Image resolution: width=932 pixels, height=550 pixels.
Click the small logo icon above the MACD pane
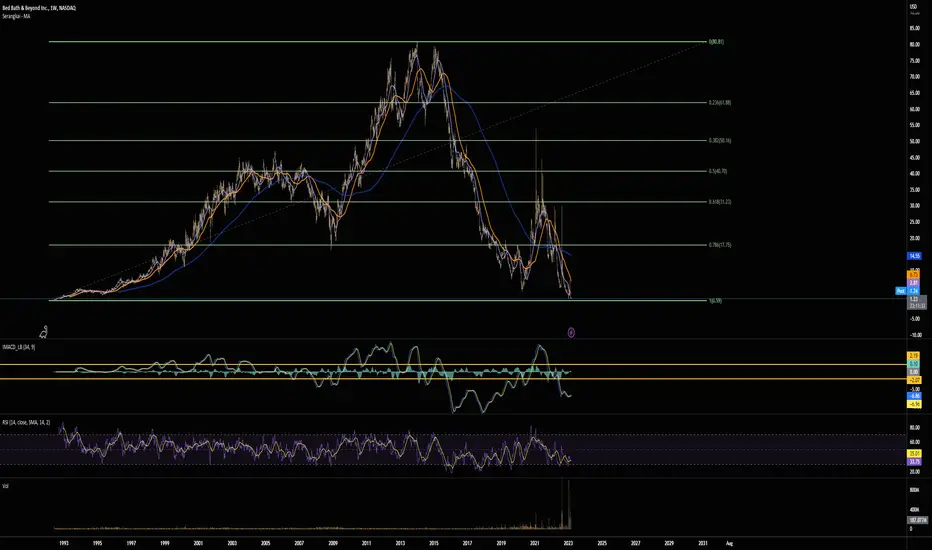point(43,331)
